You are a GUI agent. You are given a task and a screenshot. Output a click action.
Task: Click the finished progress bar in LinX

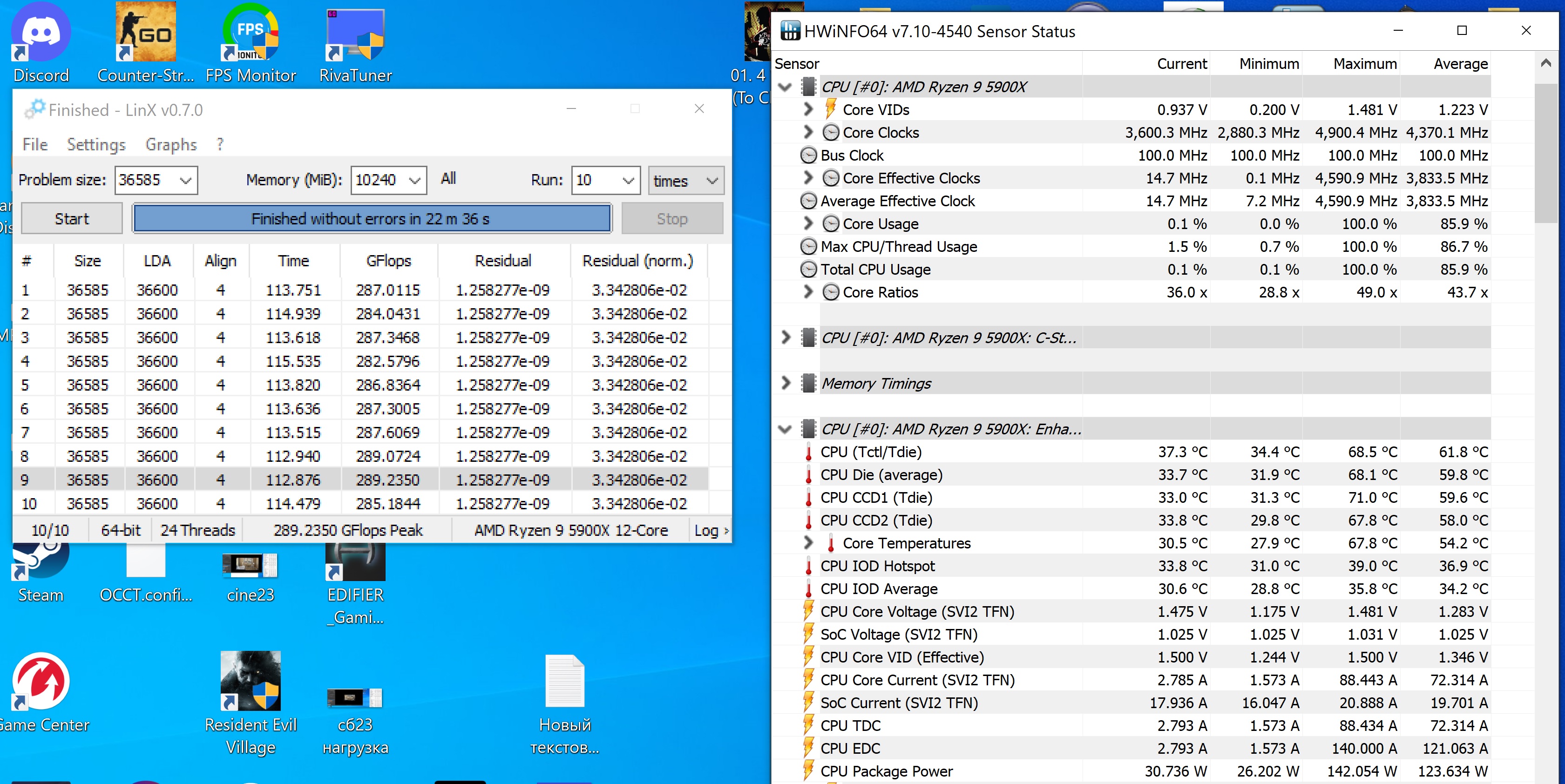[371, 219]
